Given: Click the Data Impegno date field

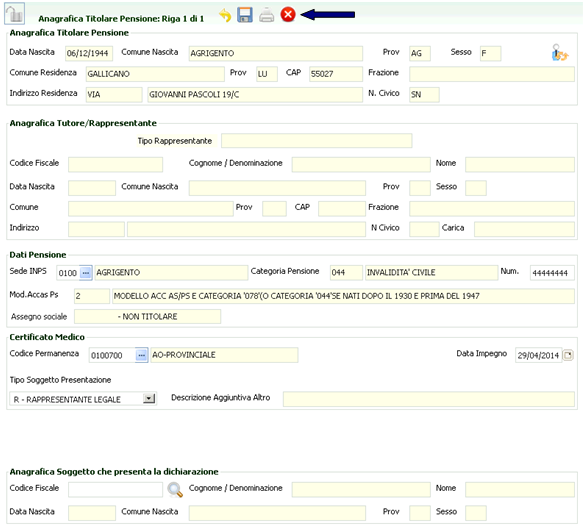Looking at the screenshot, I should pos(538,355).
